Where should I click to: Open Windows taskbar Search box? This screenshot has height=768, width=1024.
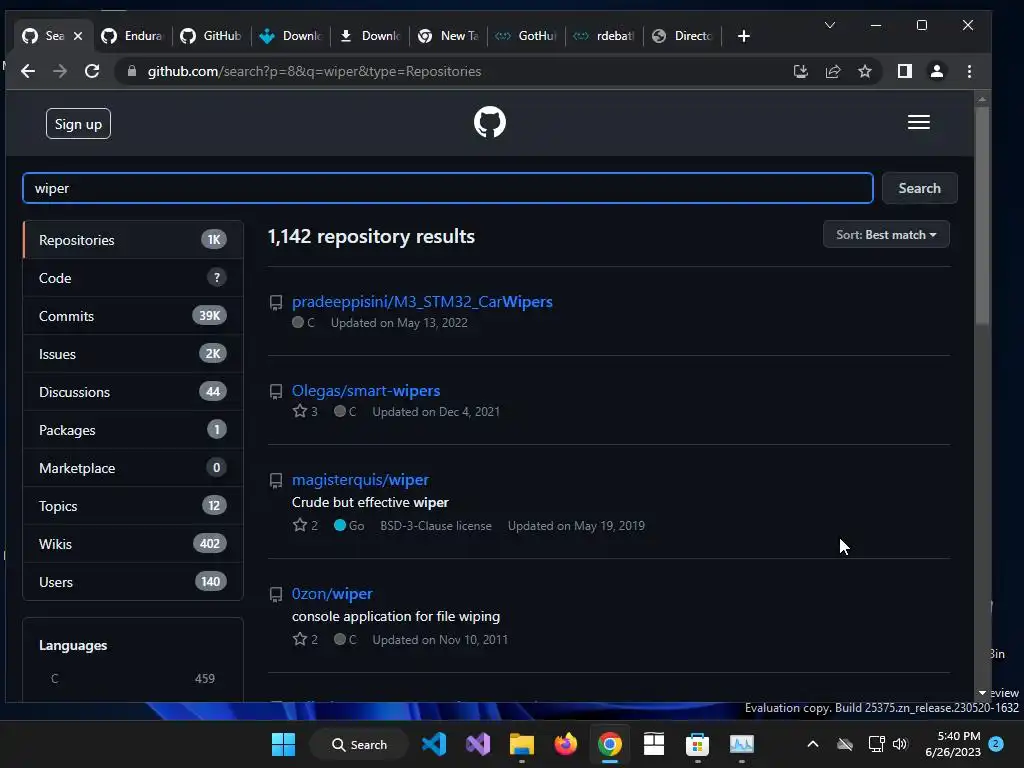tap(359, 744)
